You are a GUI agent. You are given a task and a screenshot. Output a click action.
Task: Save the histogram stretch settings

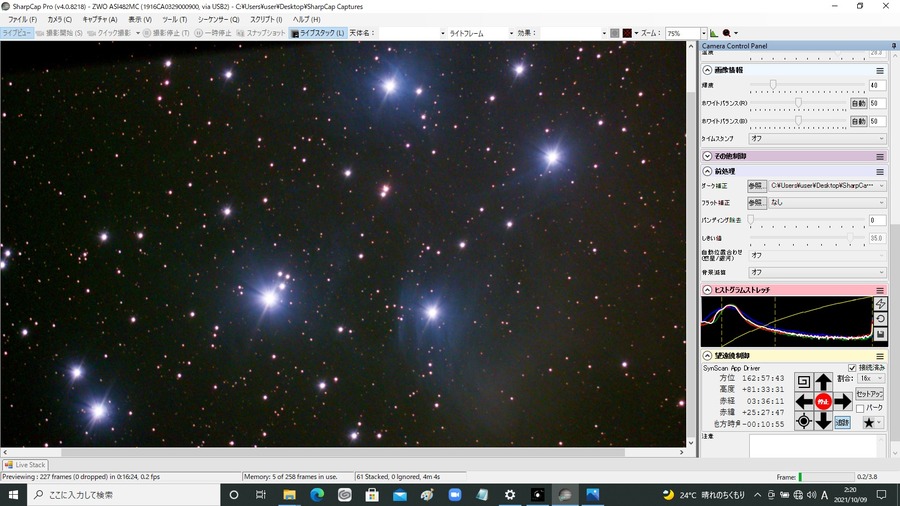pos(880,334)
